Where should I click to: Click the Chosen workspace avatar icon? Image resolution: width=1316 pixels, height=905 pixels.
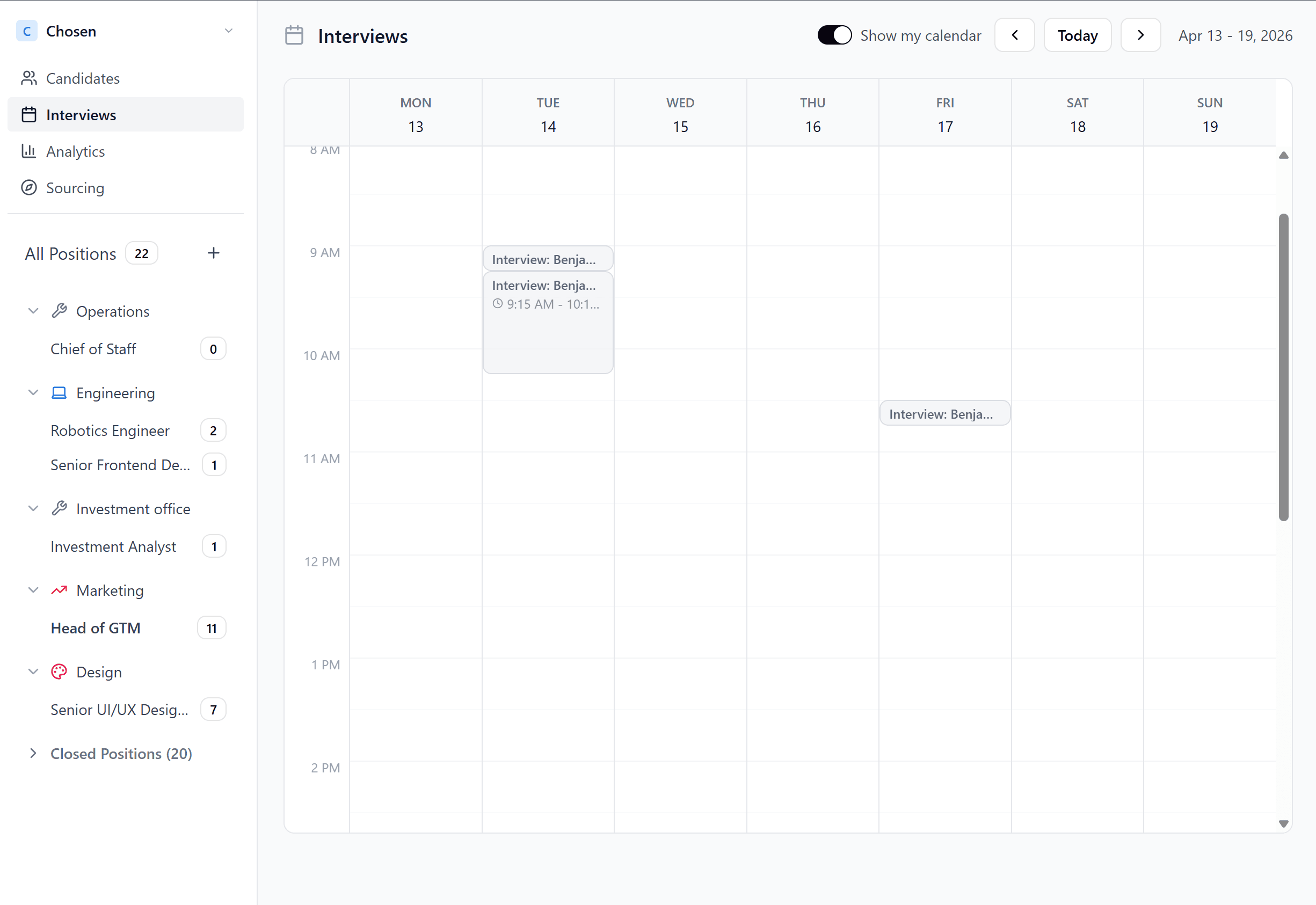tap(26, 31)
